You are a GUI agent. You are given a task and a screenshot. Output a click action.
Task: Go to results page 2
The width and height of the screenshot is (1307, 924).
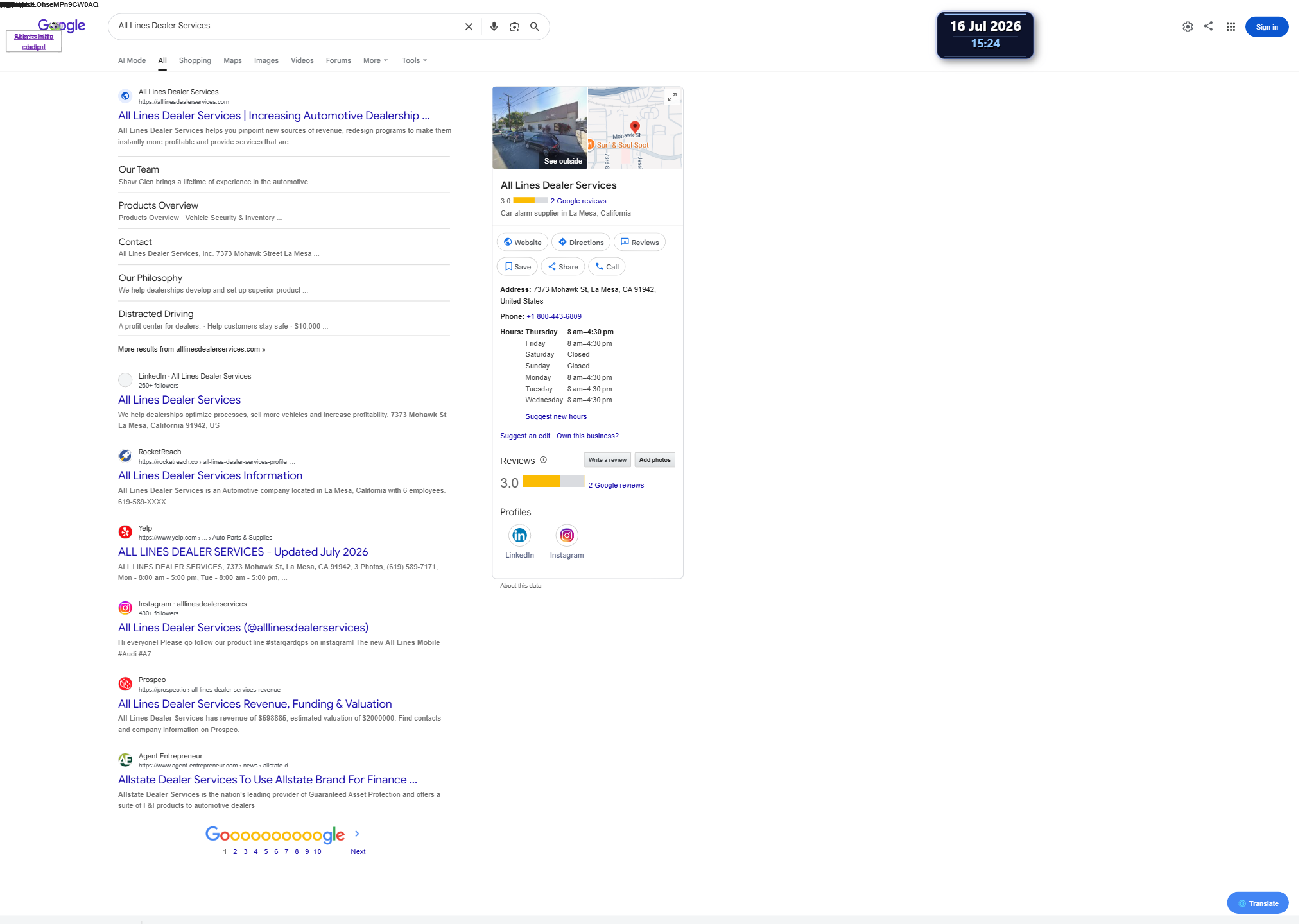pyautogui.click(x=235, y=851)
